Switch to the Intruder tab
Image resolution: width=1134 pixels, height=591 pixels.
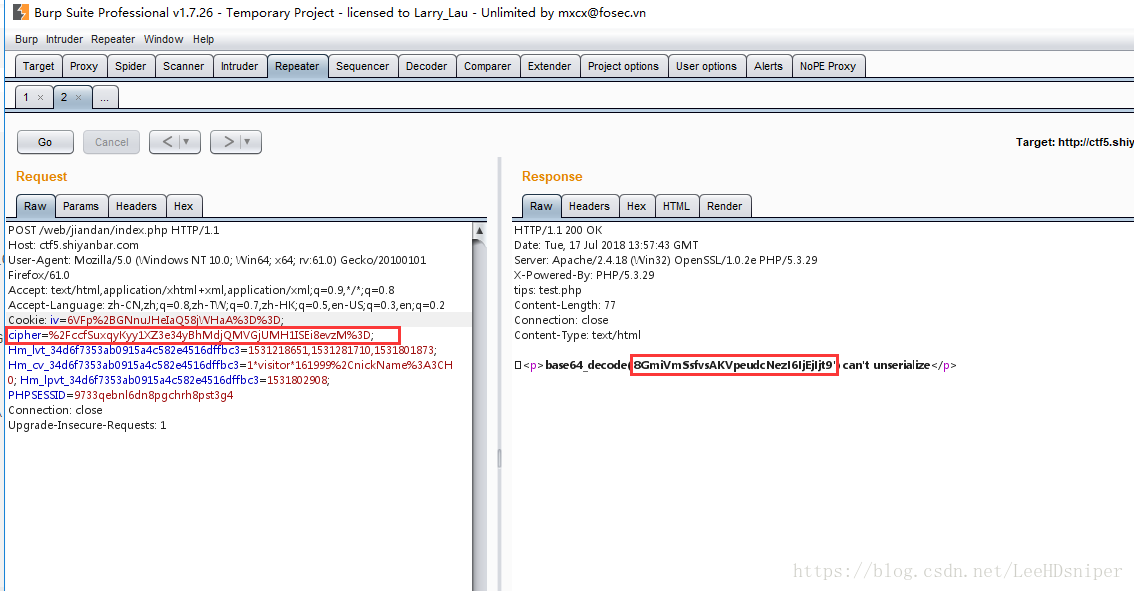tap(239, 66)
